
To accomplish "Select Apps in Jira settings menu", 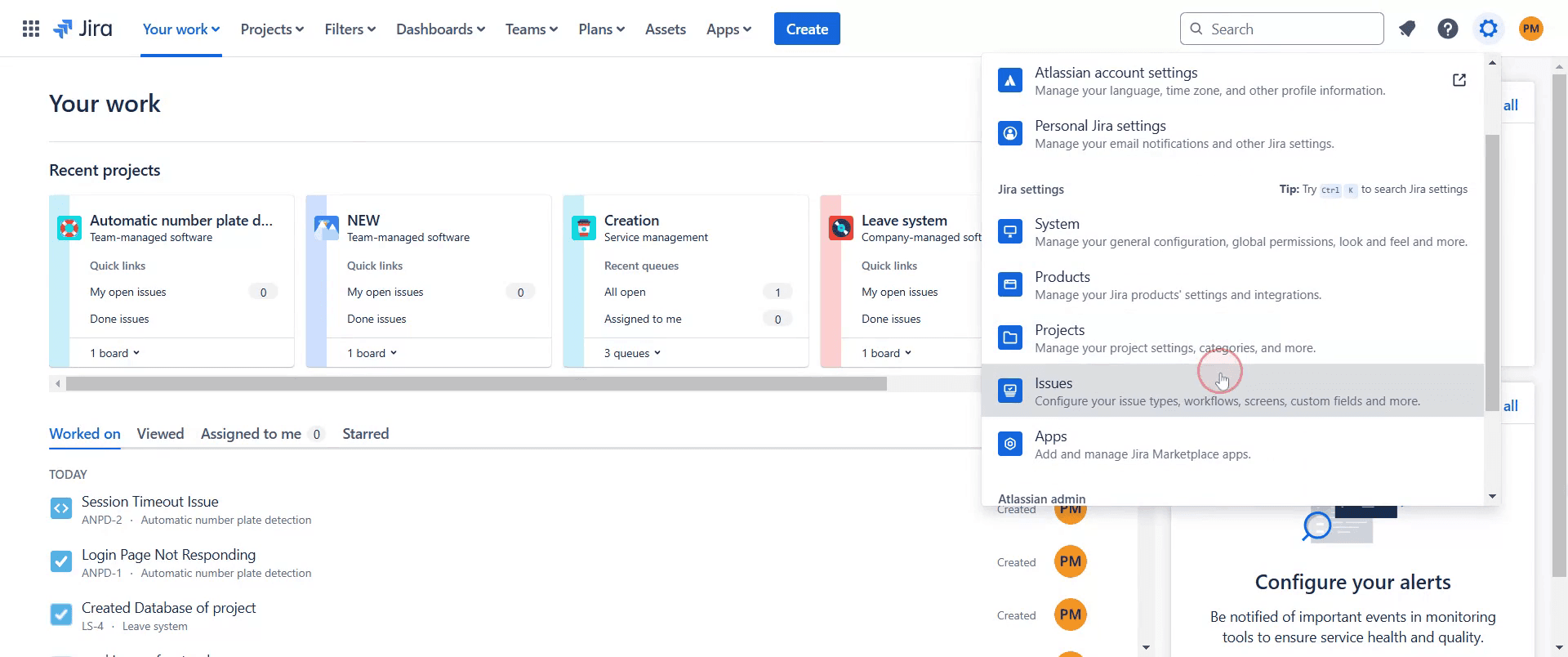I will 1232,444.
